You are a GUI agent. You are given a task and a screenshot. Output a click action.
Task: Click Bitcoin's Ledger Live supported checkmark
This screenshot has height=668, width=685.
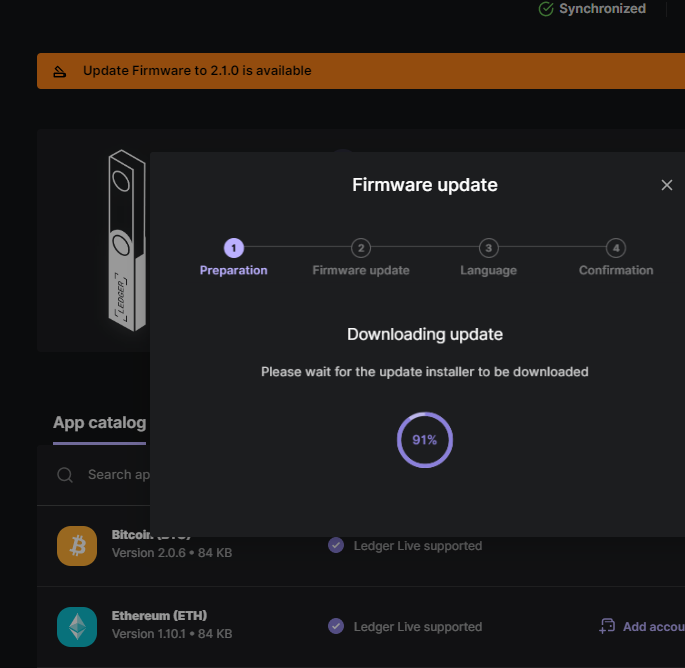(x=336, y=545)
